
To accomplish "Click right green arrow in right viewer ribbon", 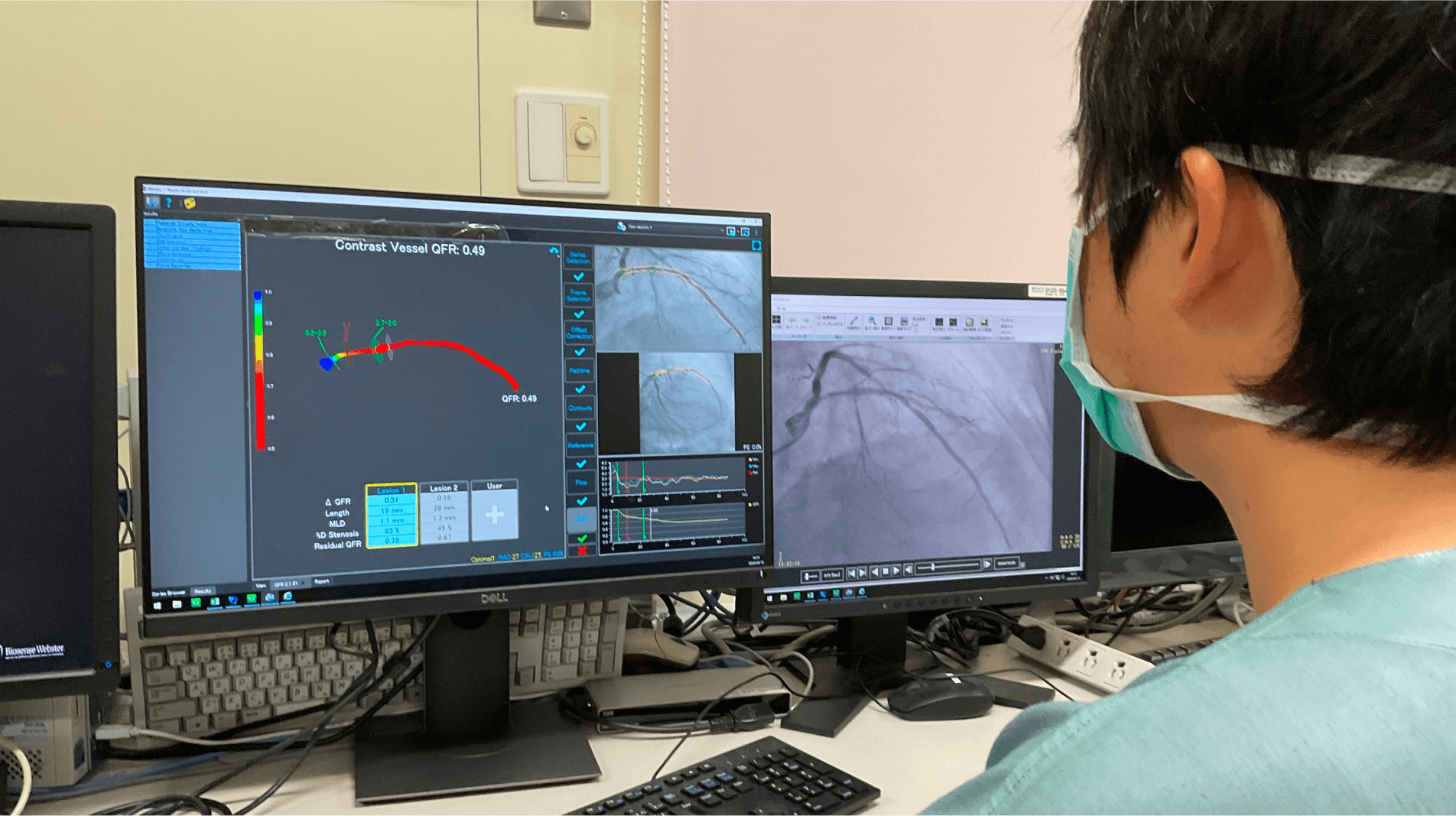I will click(806, 320).
